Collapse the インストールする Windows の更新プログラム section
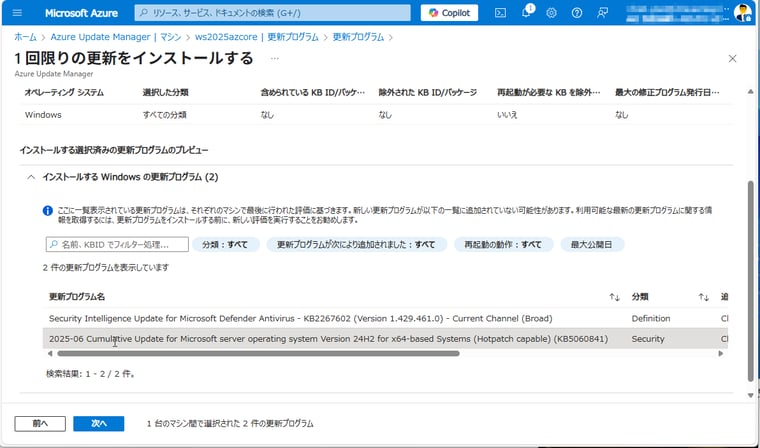The width and height of the screenshot is (760, 448). [31, 177]
